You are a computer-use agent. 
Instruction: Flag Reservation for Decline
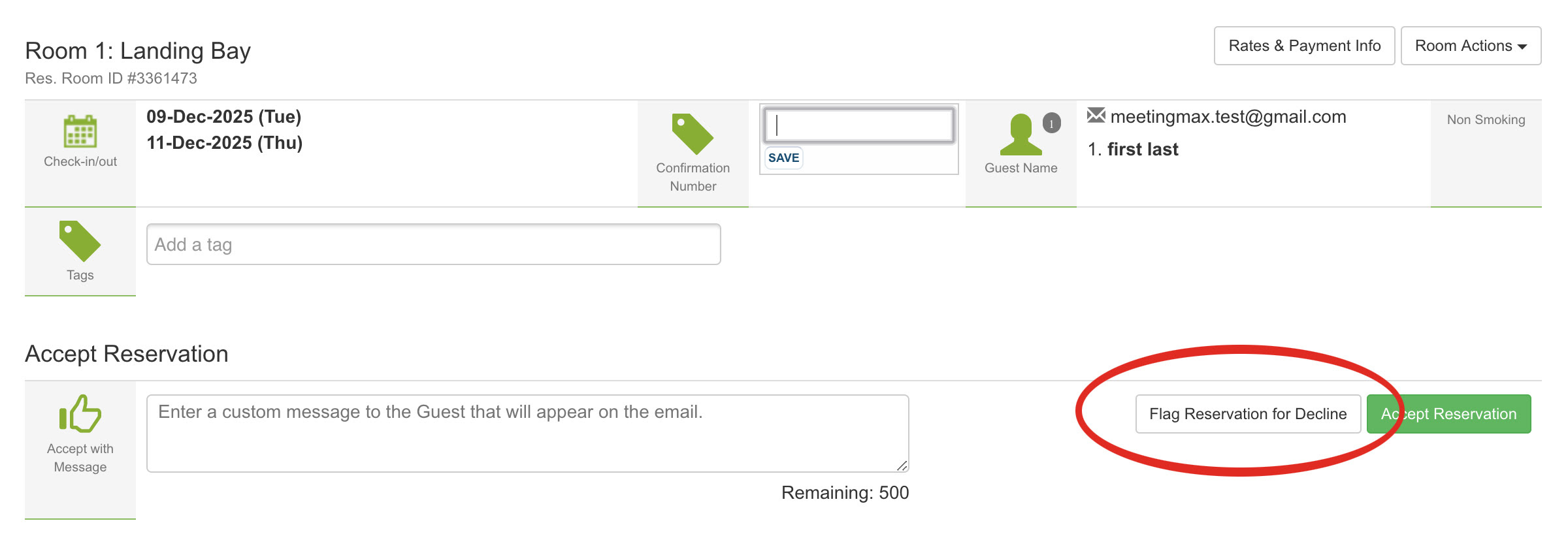pyautogui.click(x=1248, y=414)
